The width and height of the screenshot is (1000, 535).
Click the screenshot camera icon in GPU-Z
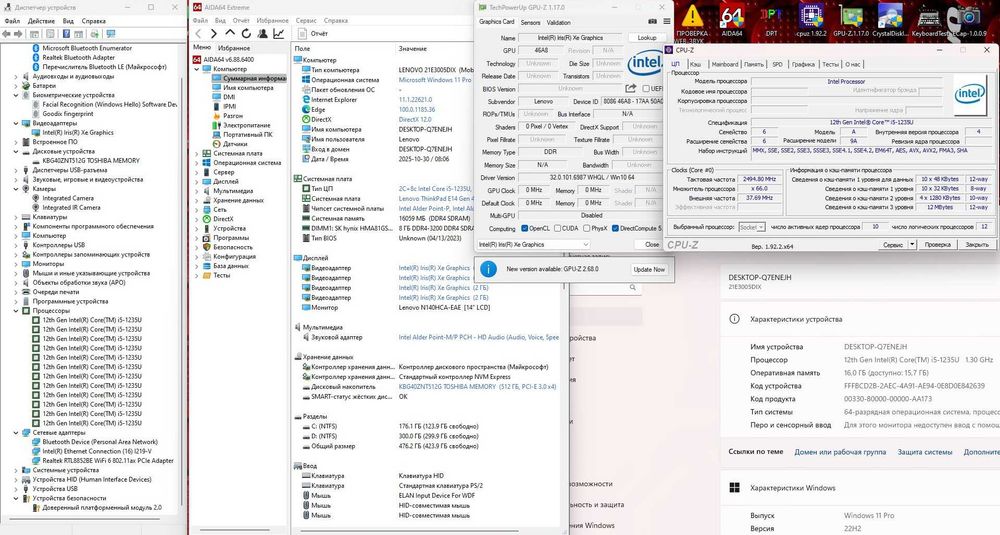(652, 22)
